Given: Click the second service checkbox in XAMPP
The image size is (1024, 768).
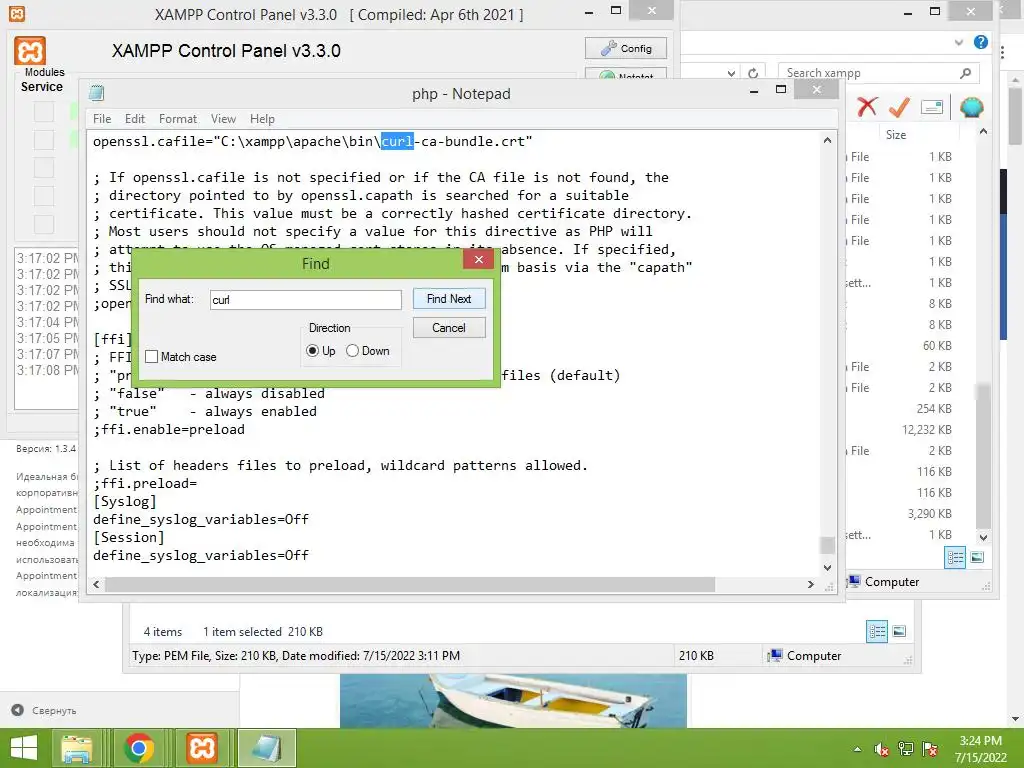Looking at the screenshot, I should pyautogui.click(x=44, y=139).
